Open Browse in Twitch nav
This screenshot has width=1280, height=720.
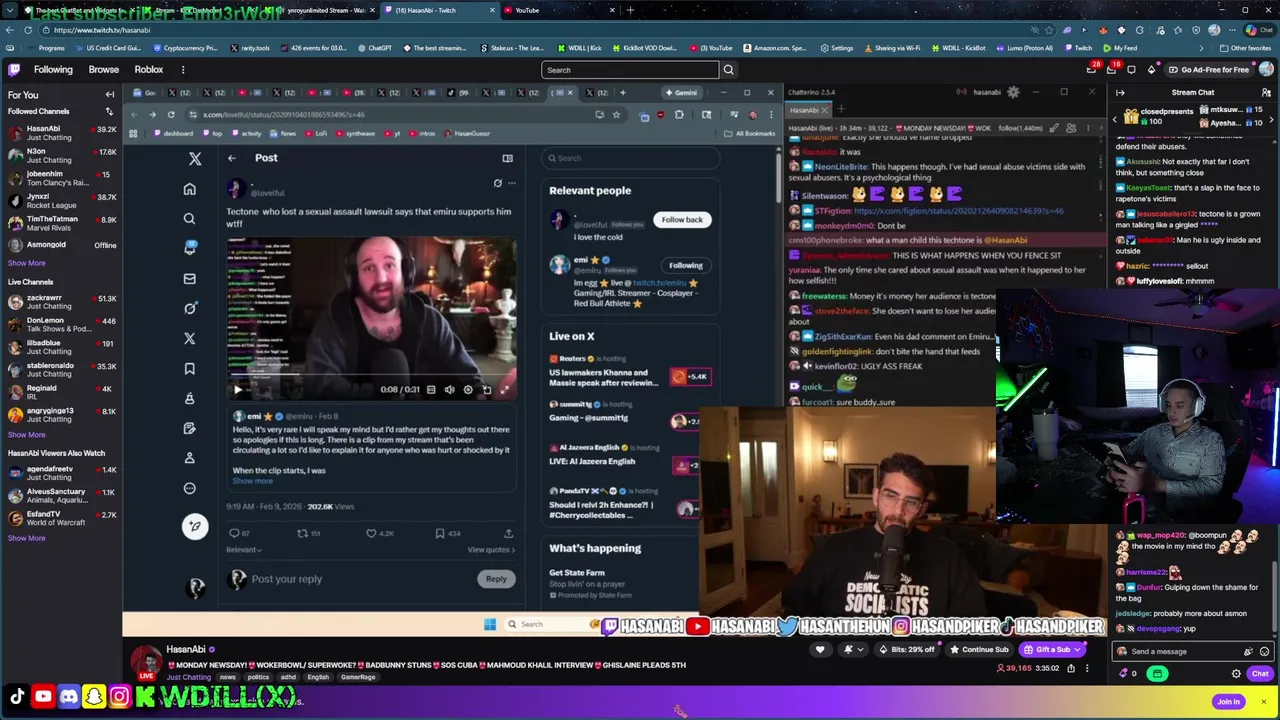[103, 70]
